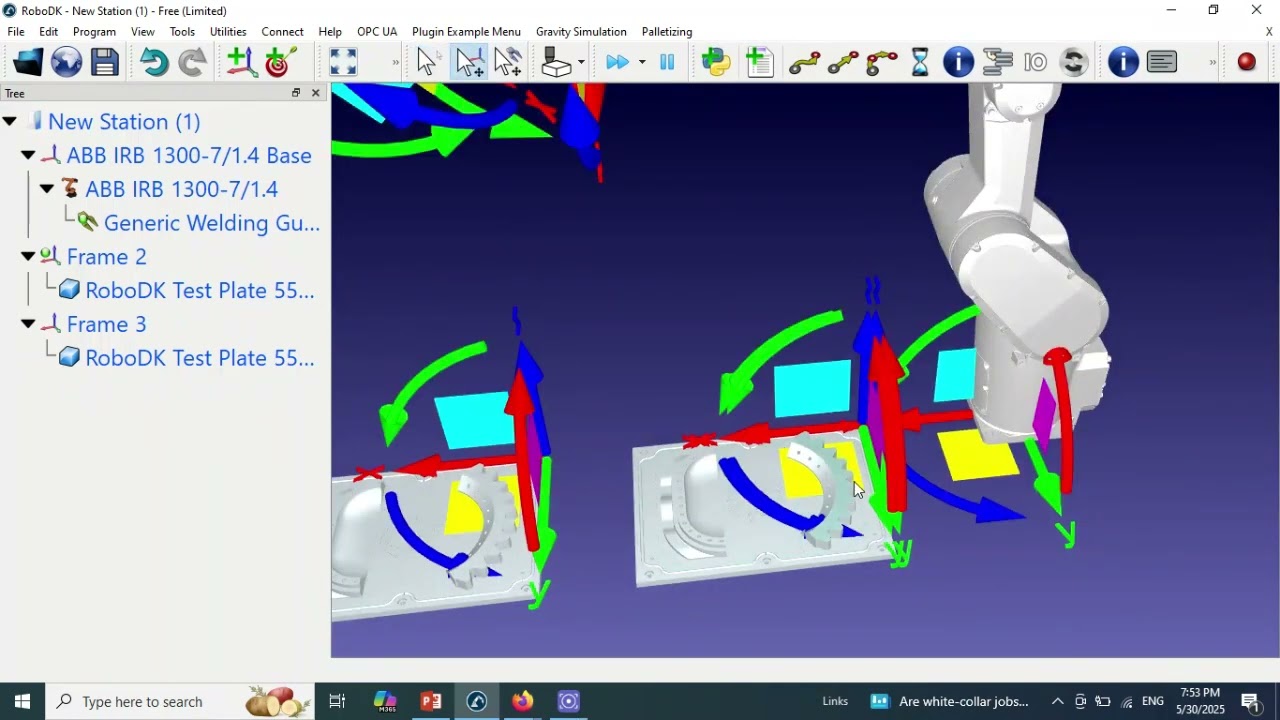Open the Palletizing menu
This screenshot has width=1280, height=720.
point(667,31)
